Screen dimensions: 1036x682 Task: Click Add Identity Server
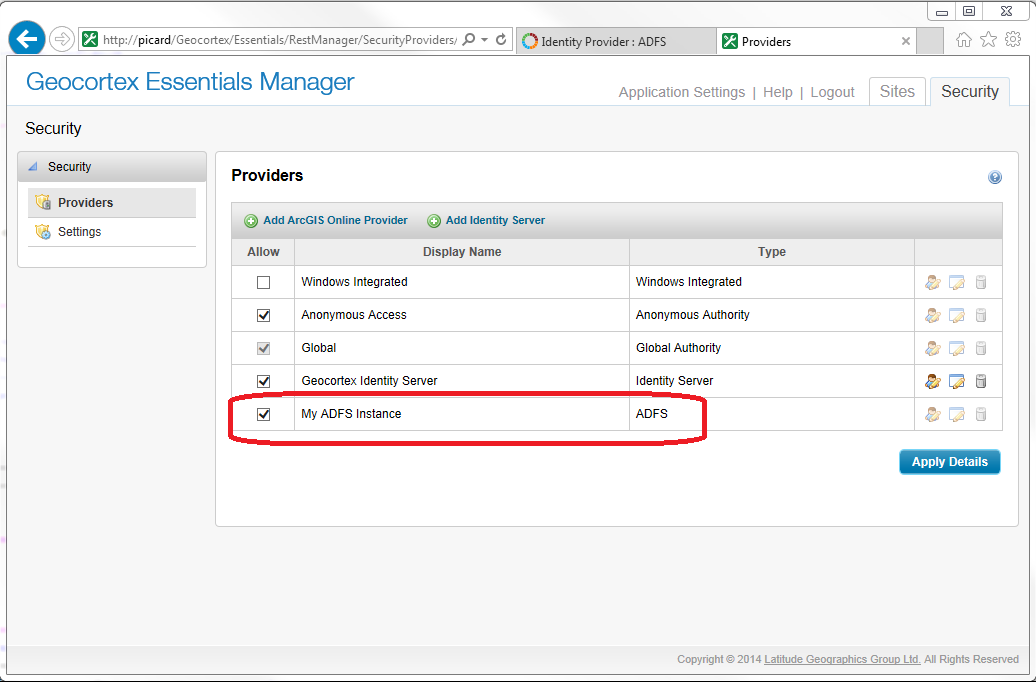click(486, 220)
